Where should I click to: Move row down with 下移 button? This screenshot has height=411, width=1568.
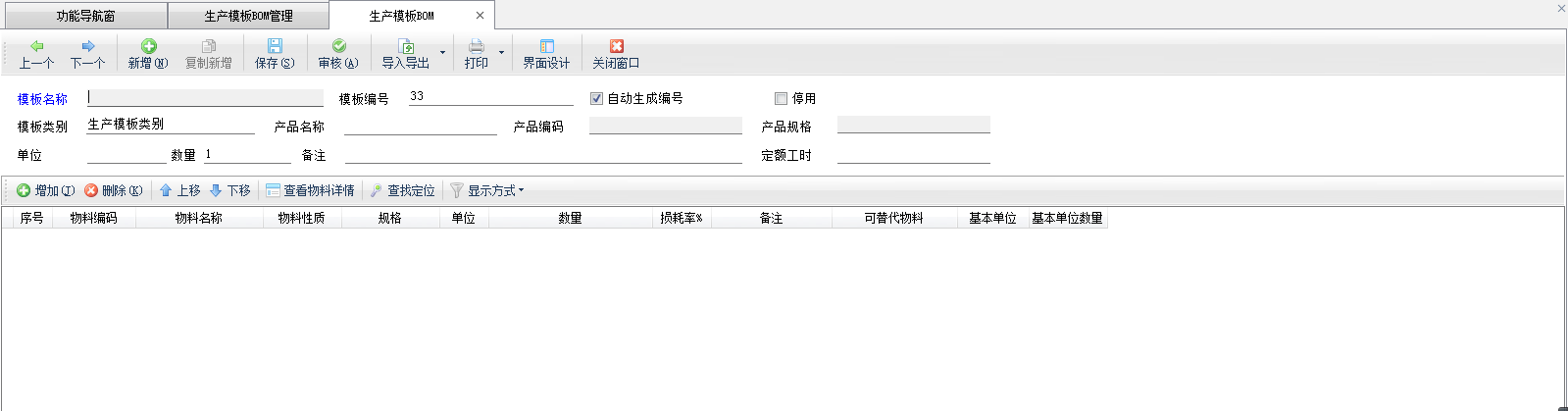[230, 190]
